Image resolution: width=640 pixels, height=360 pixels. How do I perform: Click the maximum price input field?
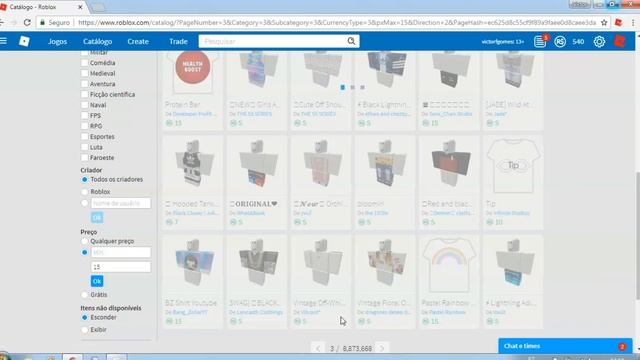(x=120, y=267)
